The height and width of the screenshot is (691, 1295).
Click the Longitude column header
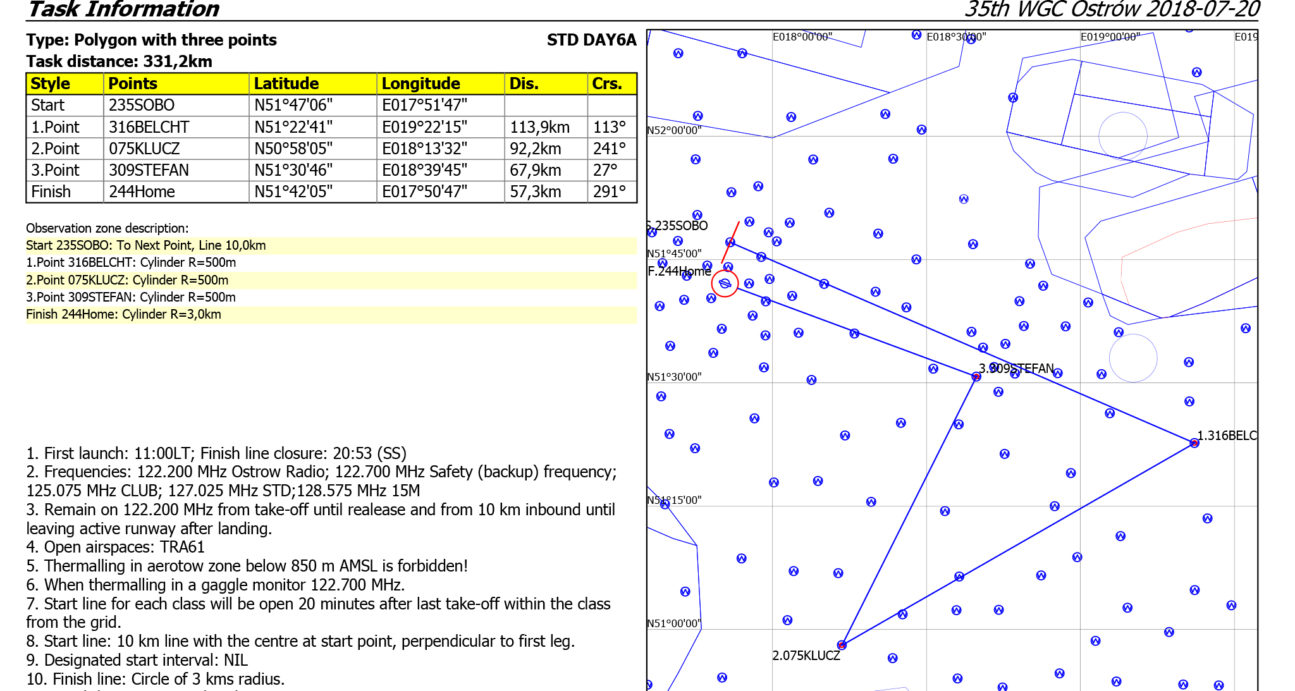pyautogui.click(x=420, y=84)
